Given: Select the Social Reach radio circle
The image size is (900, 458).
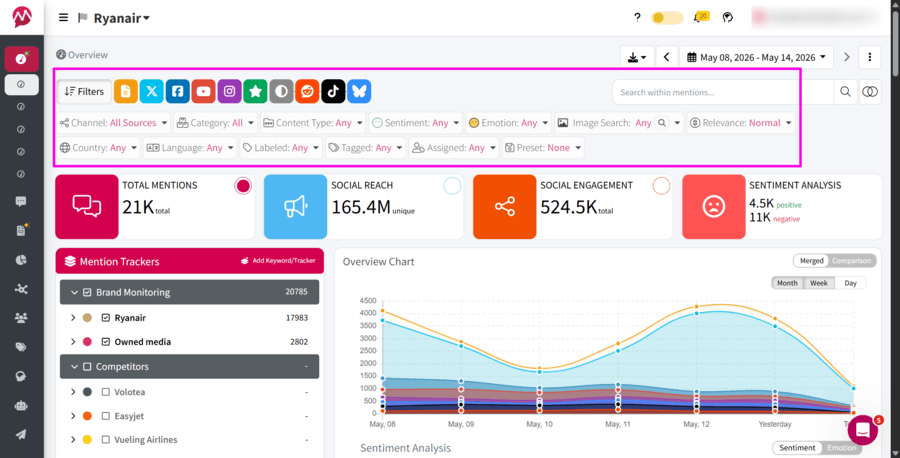Looking at the screenshot, I should tap(452, 186).
